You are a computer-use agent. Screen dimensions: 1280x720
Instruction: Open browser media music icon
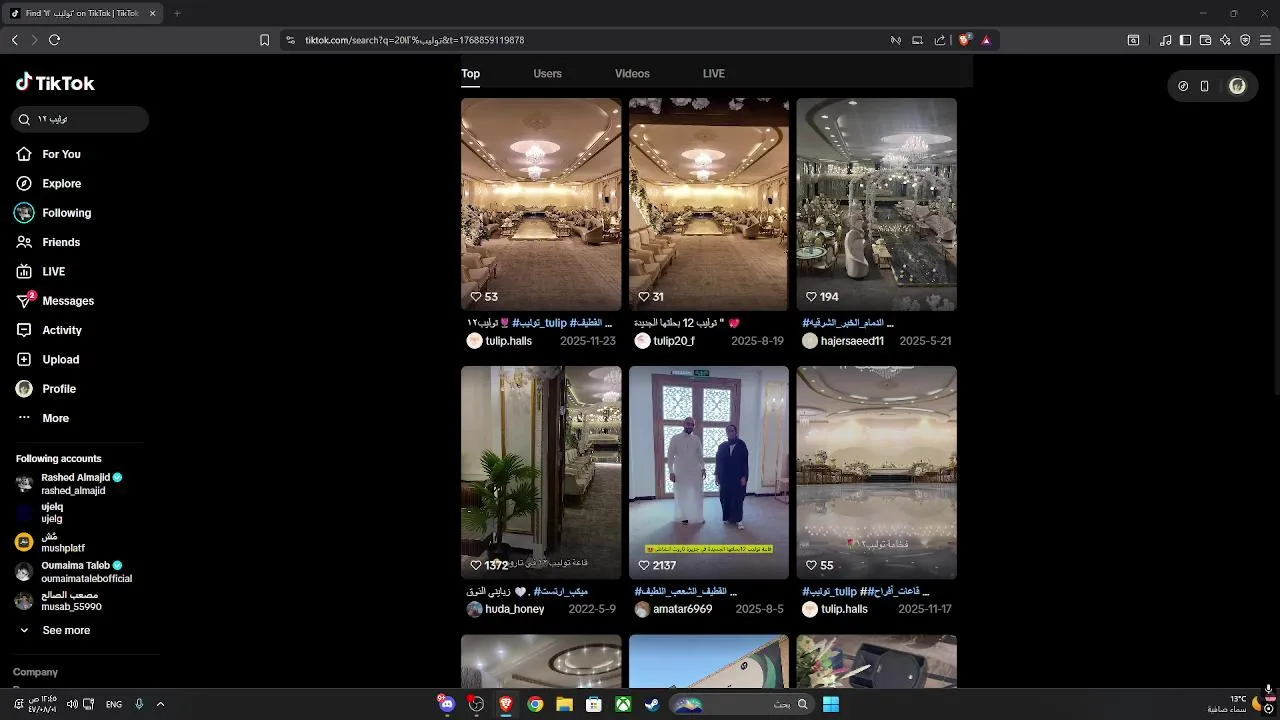click(1165, 40)
